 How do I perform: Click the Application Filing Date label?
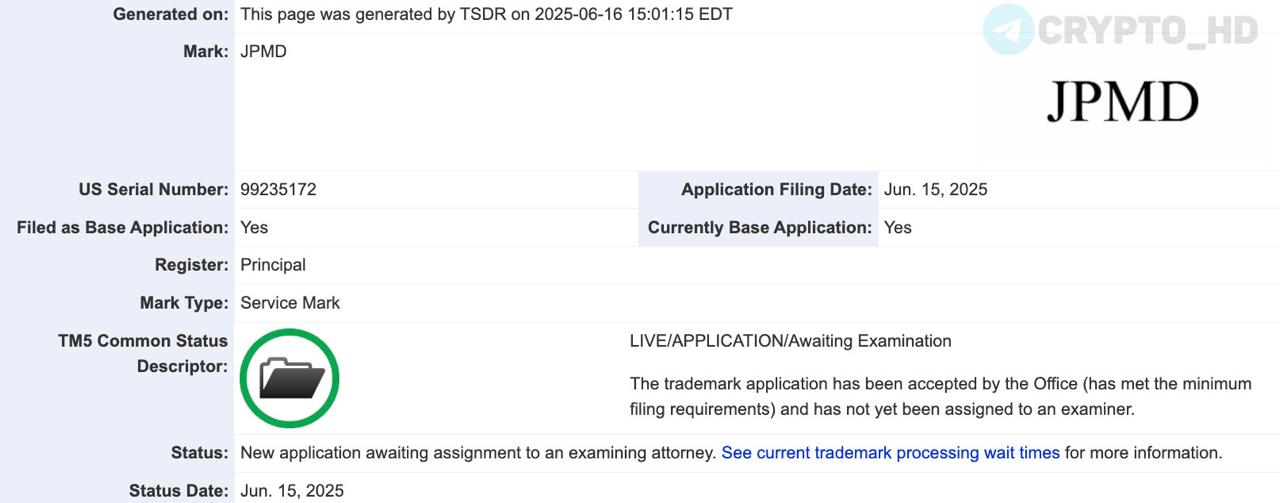777,190
